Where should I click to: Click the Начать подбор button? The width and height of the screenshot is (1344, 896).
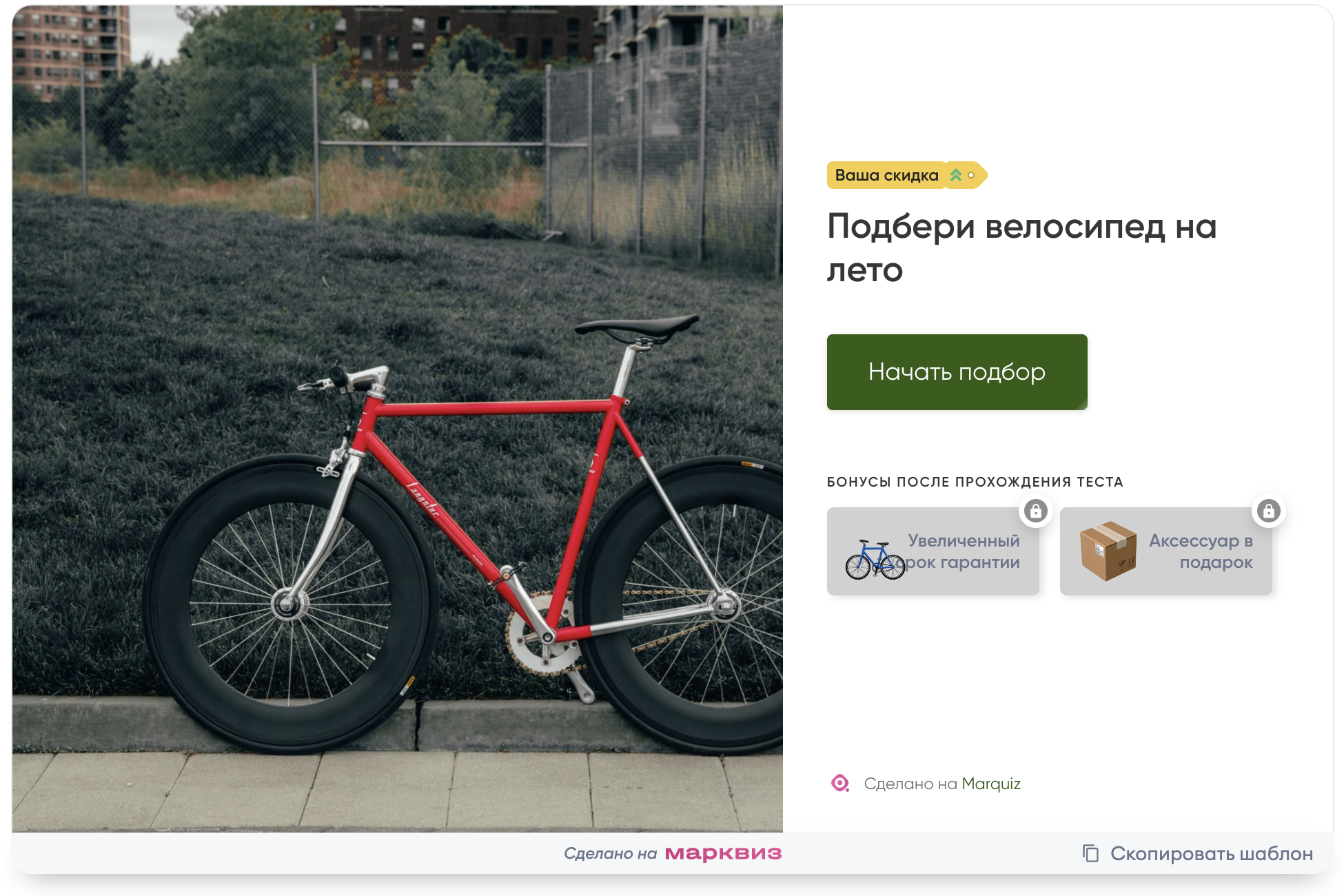pos(957,372)
